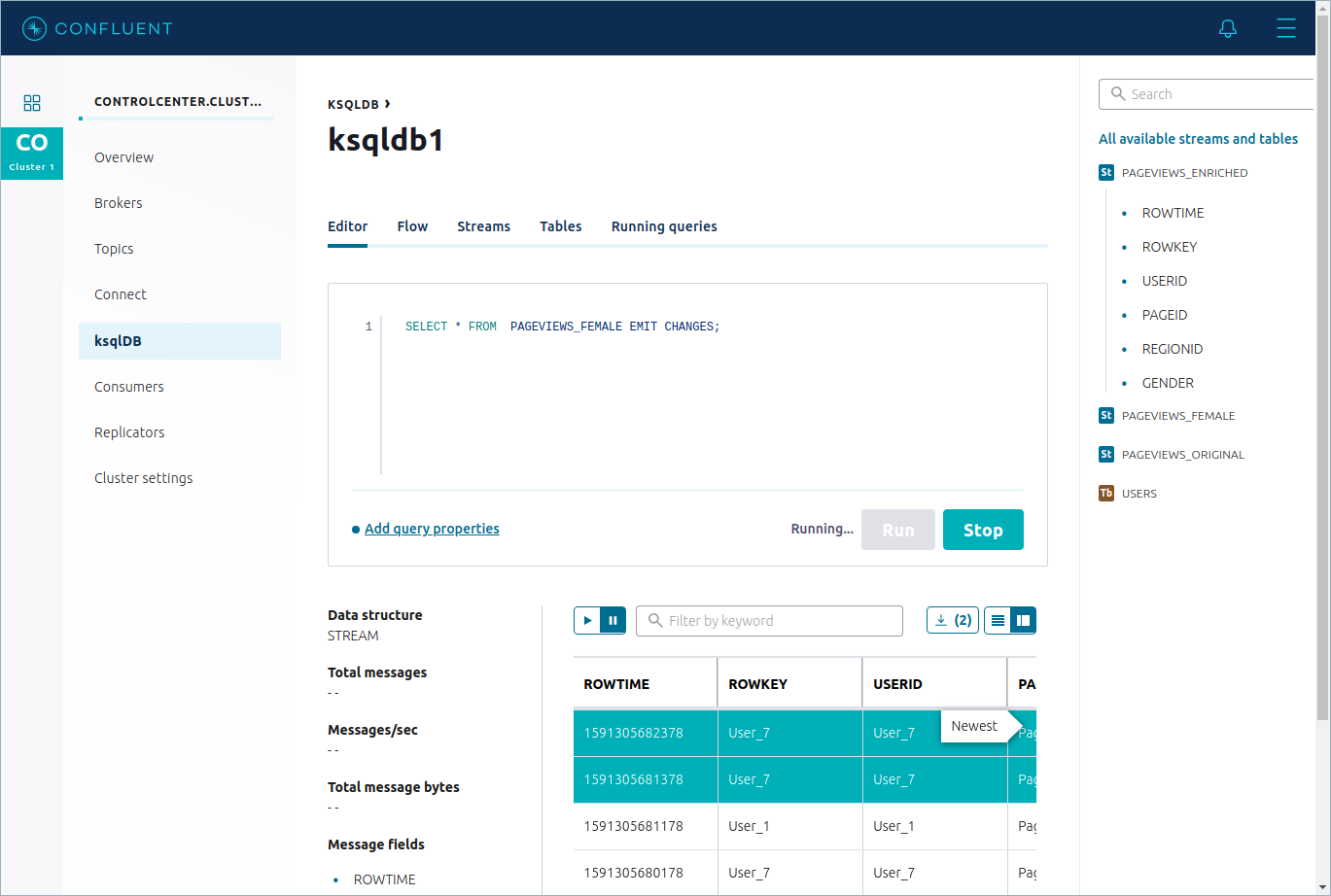Viewport: 1331px width, 896px height.
Task: Pause the streaming results
Action: 613,620
